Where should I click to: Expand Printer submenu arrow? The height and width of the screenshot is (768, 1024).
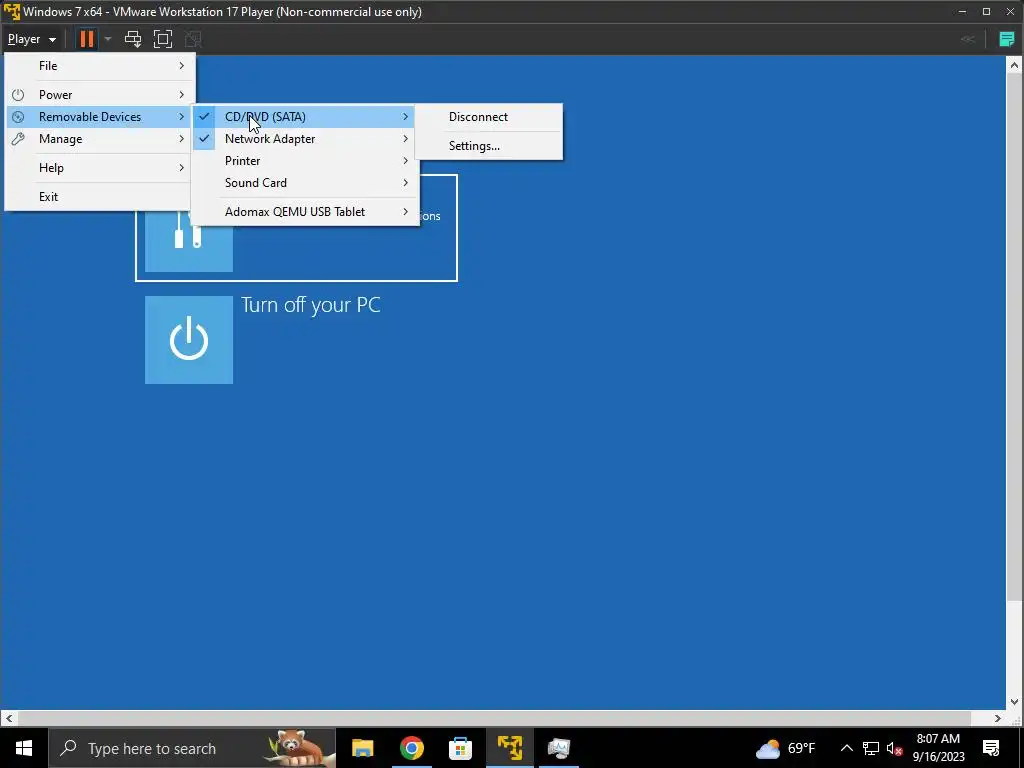406,161
